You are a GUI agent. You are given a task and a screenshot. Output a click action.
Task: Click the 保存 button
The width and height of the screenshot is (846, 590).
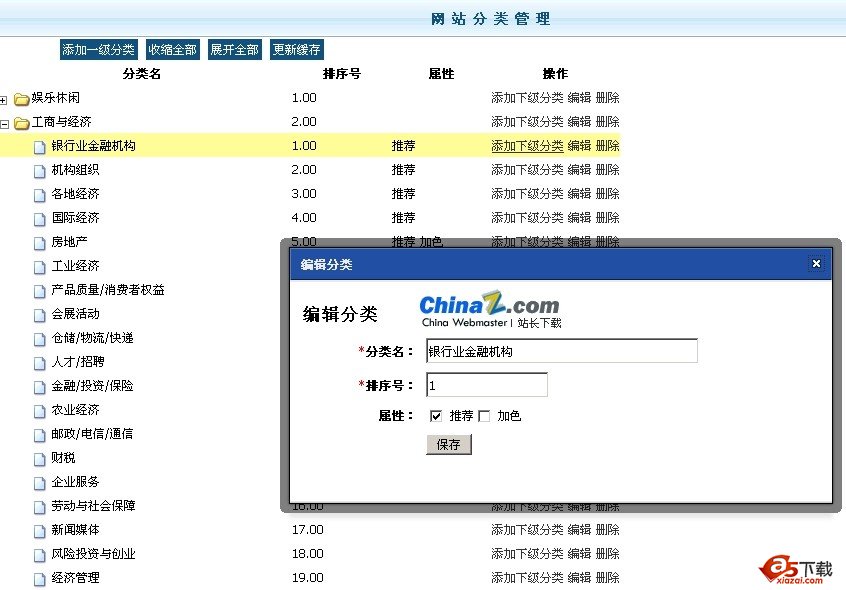click(449, 444)
